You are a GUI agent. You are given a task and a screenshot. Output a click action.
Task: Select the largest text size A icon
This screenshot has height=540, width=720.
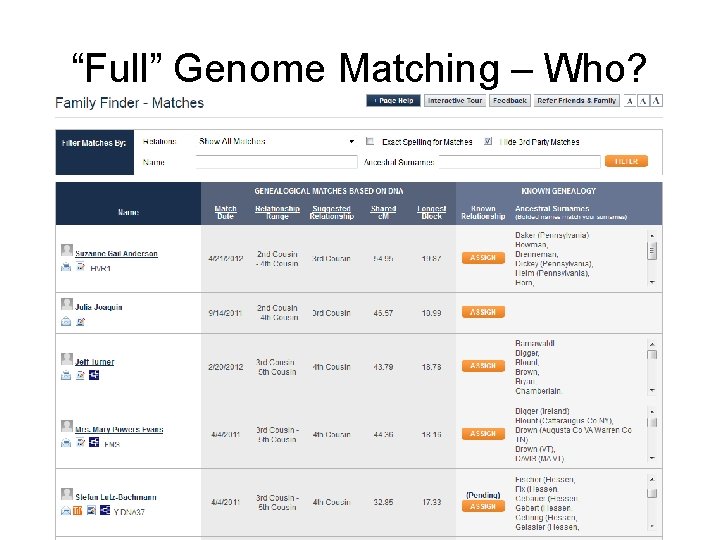[656, 101]
